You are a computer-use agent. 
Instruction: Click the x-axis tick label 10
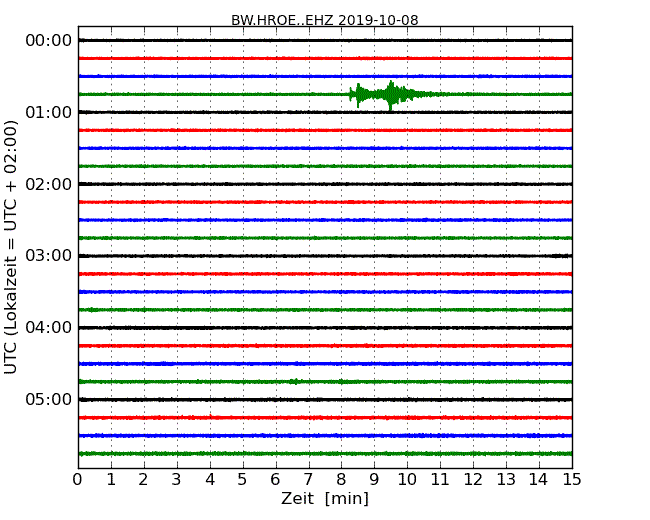pyautogui.click(x=407, y=480)
